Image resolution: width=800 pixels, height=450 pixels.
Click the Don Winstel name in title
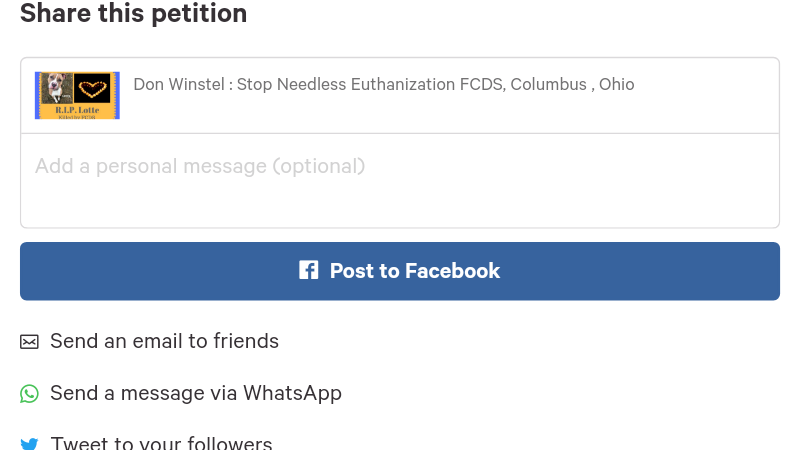(178, 84)
